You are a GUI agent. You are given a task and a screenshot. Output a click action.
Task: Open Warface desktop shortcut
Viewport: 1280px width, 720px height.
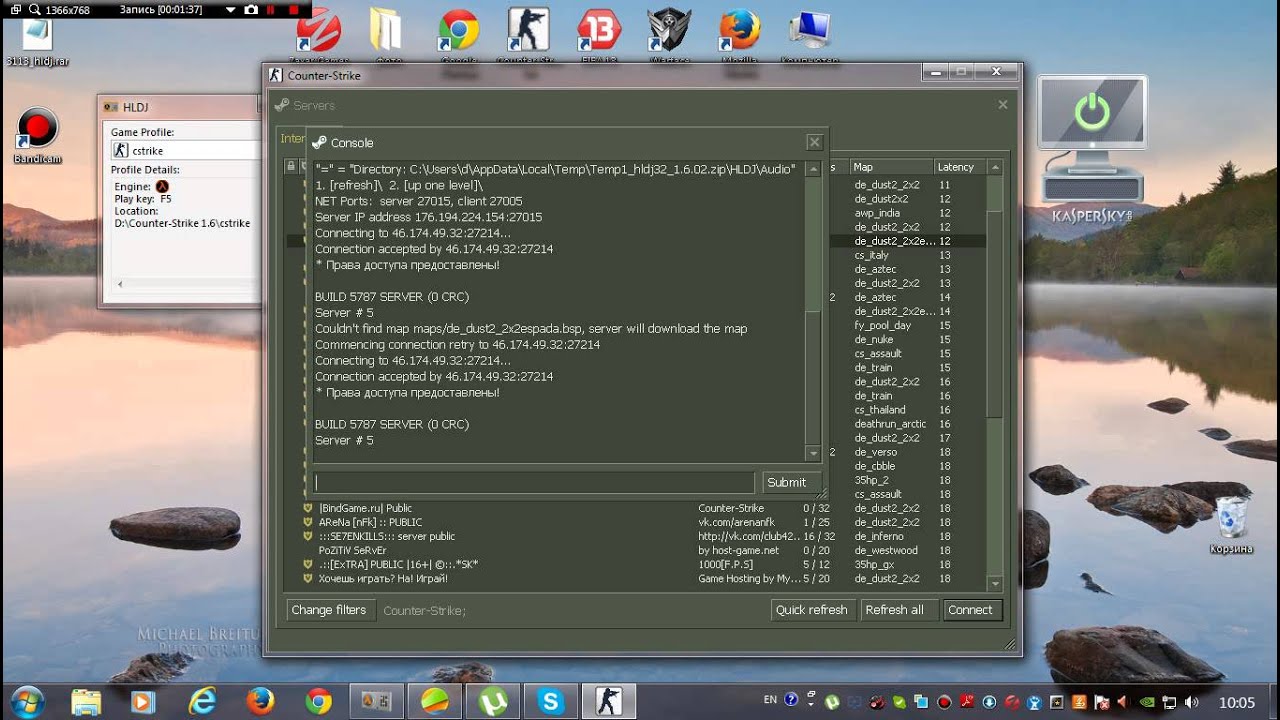point(669,35)
